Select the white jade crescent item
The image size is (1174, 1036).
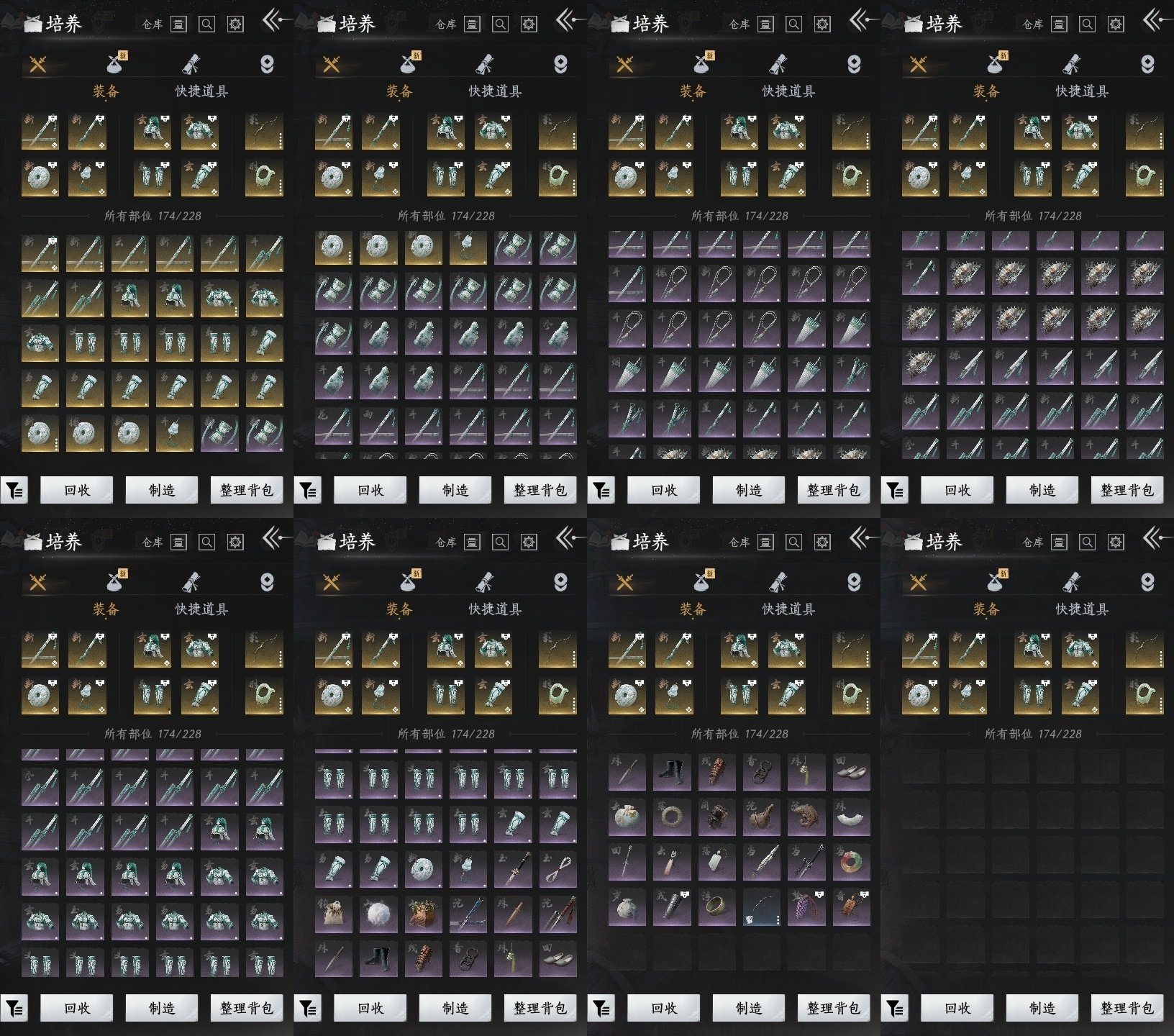851,817
